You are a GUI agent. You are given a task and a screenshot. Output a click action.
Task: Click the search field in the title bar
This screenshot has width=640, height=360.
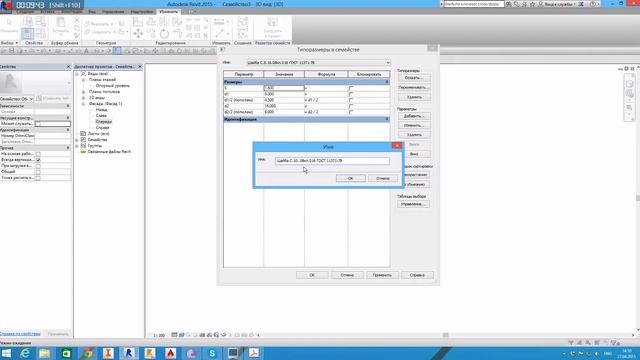473,4
